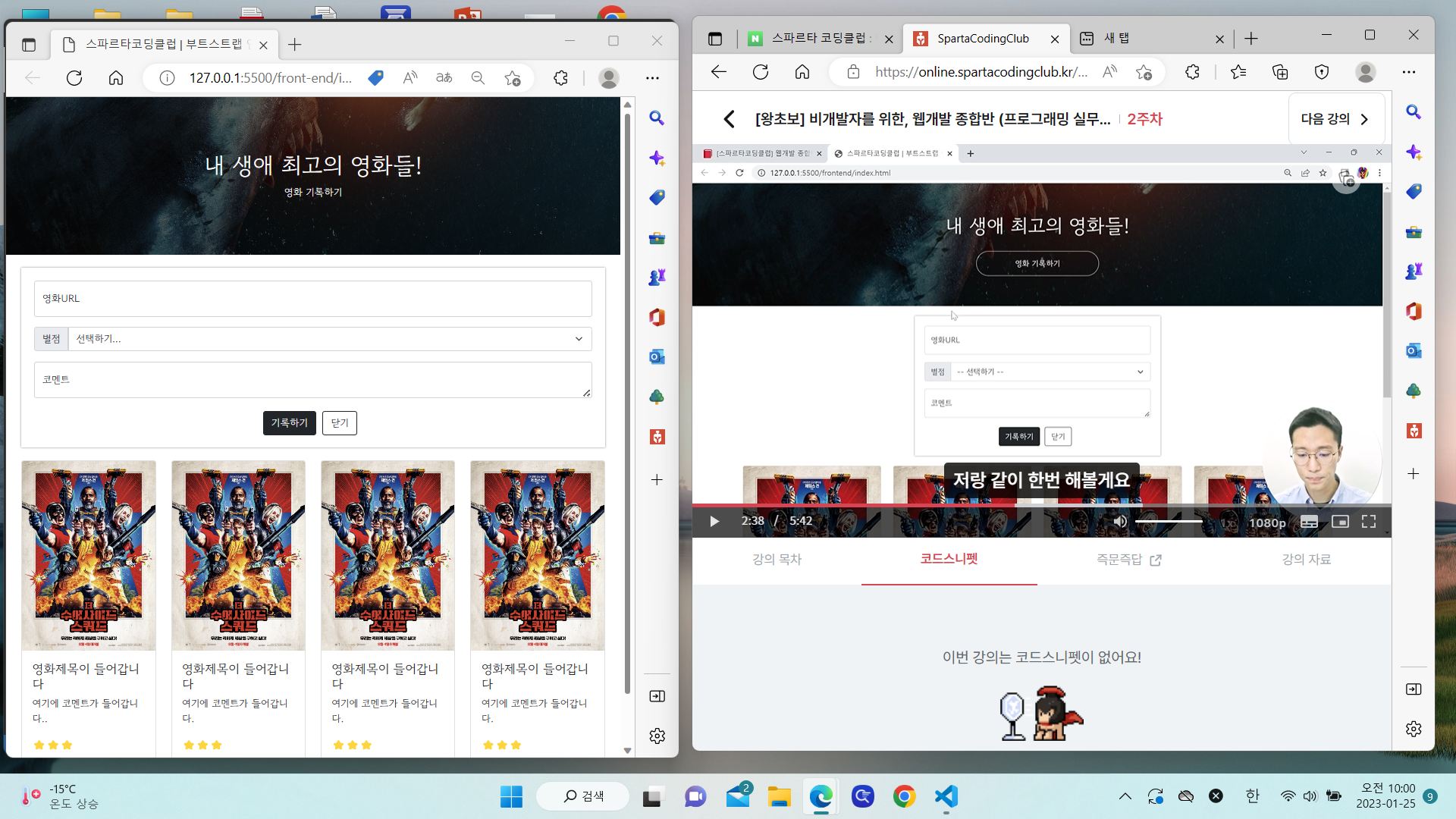Open sidebar settings gear in left browser
1456x819 pixels.
click(x=657, y=736)
